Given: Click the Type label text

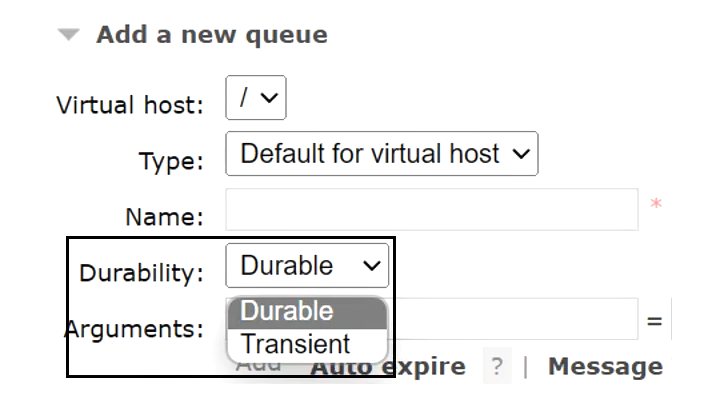Looking at the screenshot, I should point(171,161).
